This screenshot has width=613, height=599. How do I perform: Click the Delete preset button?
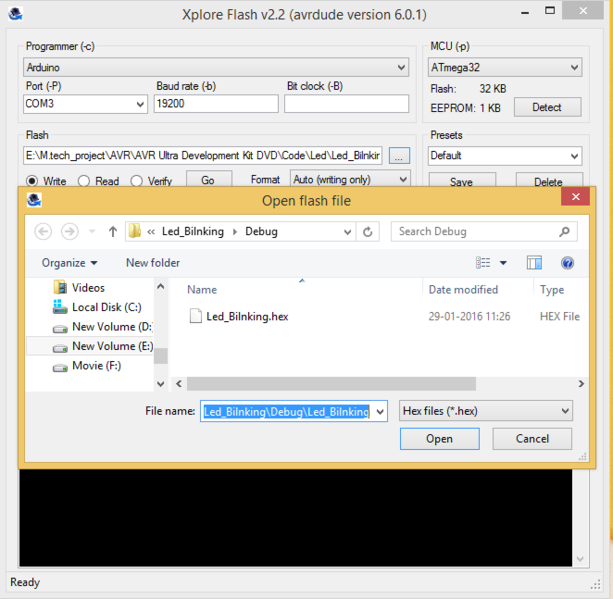[x=548, y=181]
